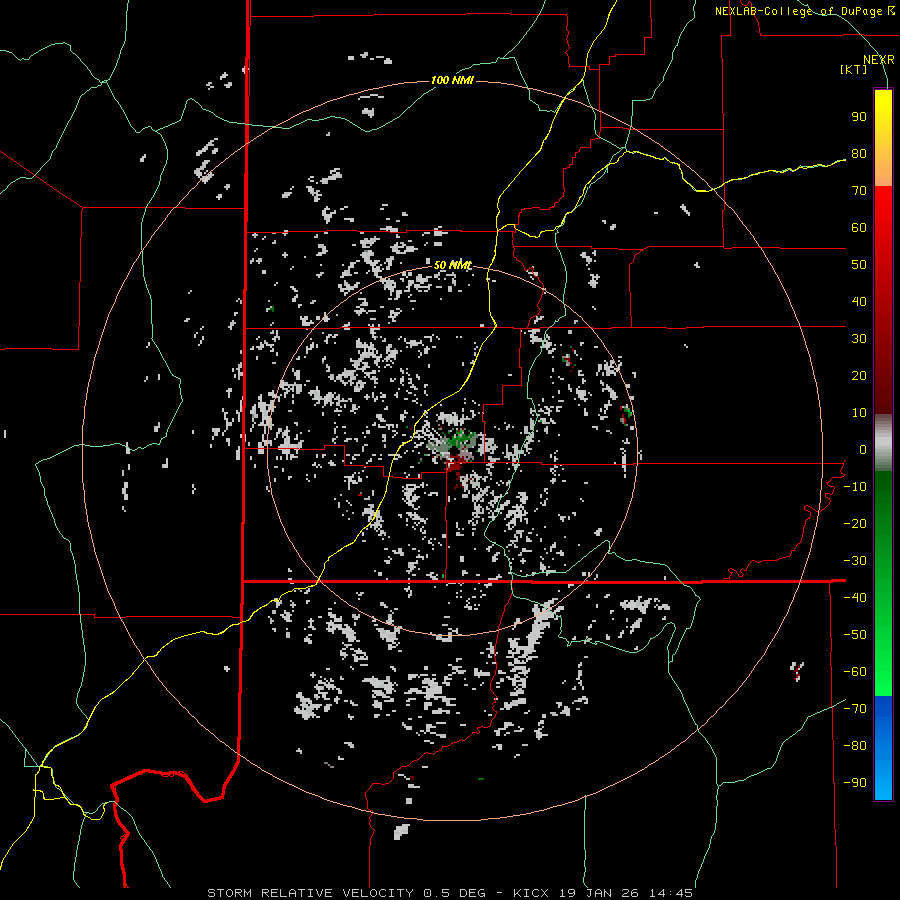Click the -80 knot scale value
Image resolution: width=900 pixels, height=900 pixels.
(x=855, y=746)
